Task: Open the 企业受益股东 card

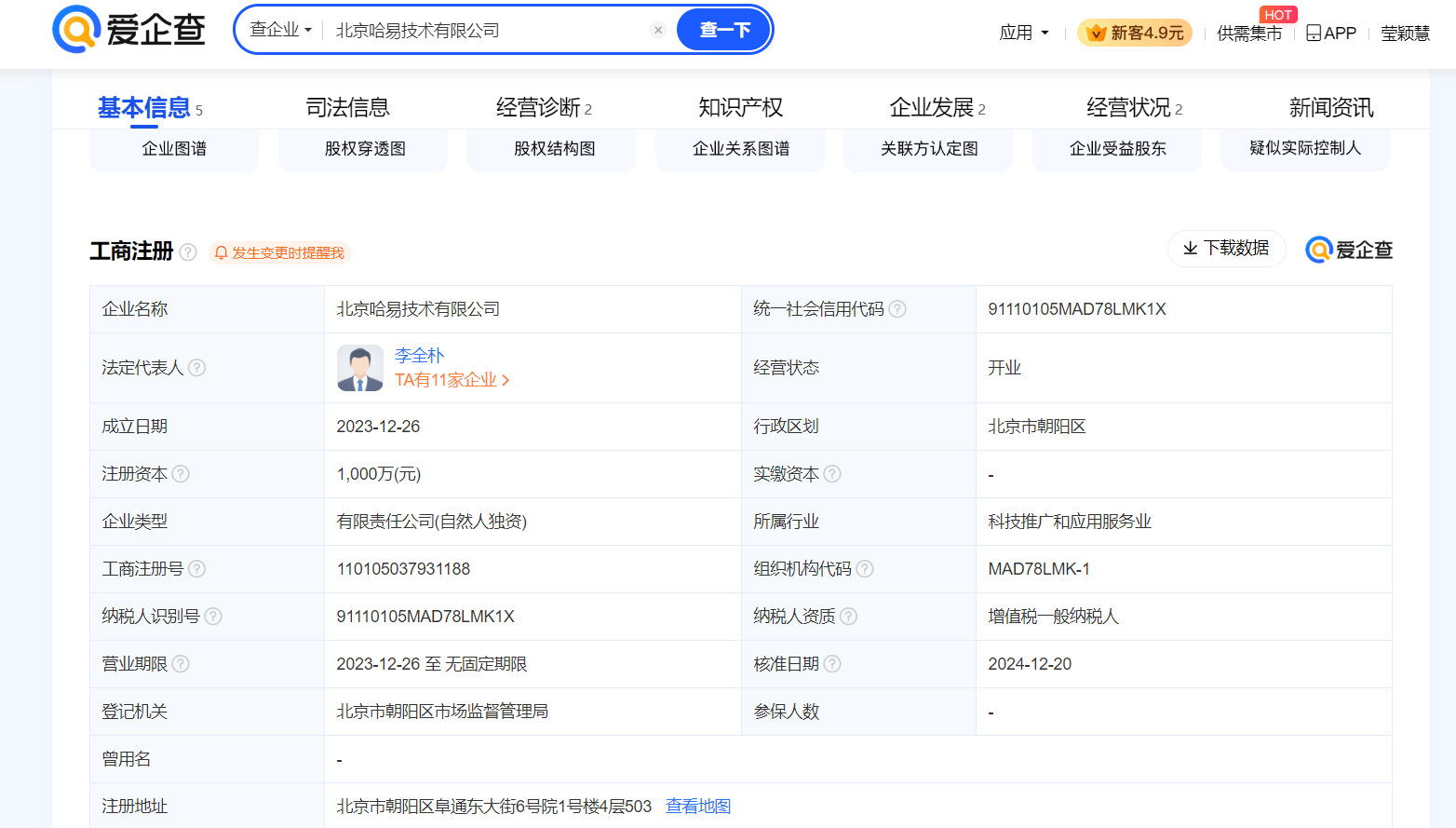Action: pyautogui.click(x=1117, y=149)
